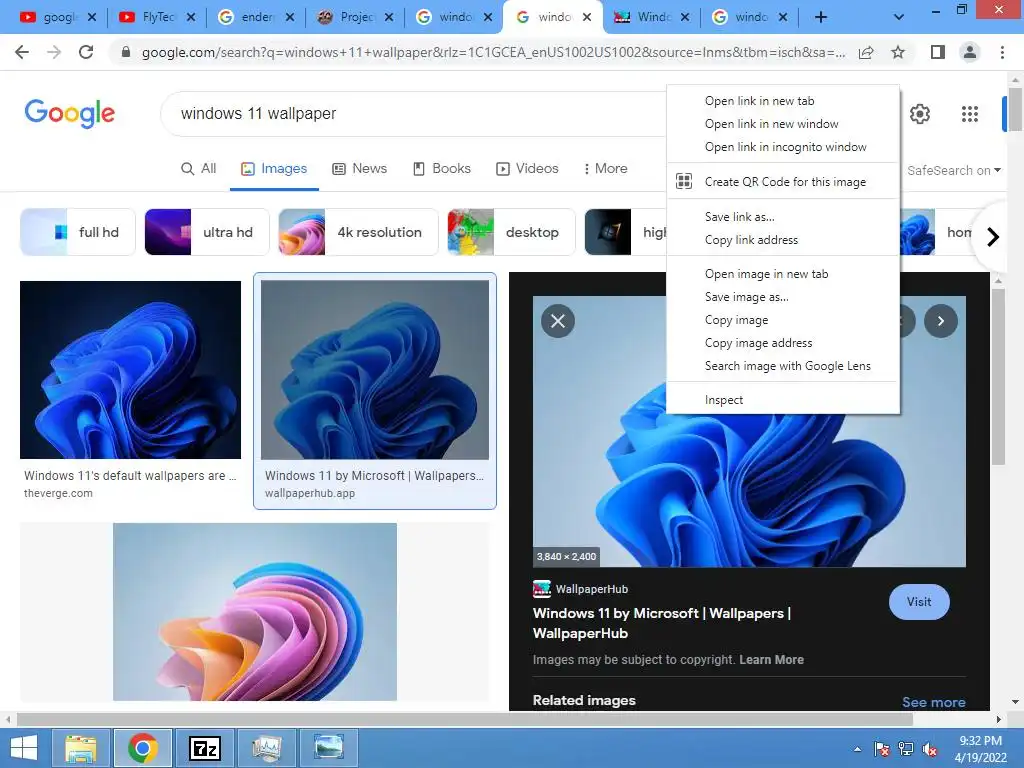The width and height of the screenshot is (1024, 768).
Task: Close the image preview panel with X
Action: pyautogui.click(x=558, y=321)
